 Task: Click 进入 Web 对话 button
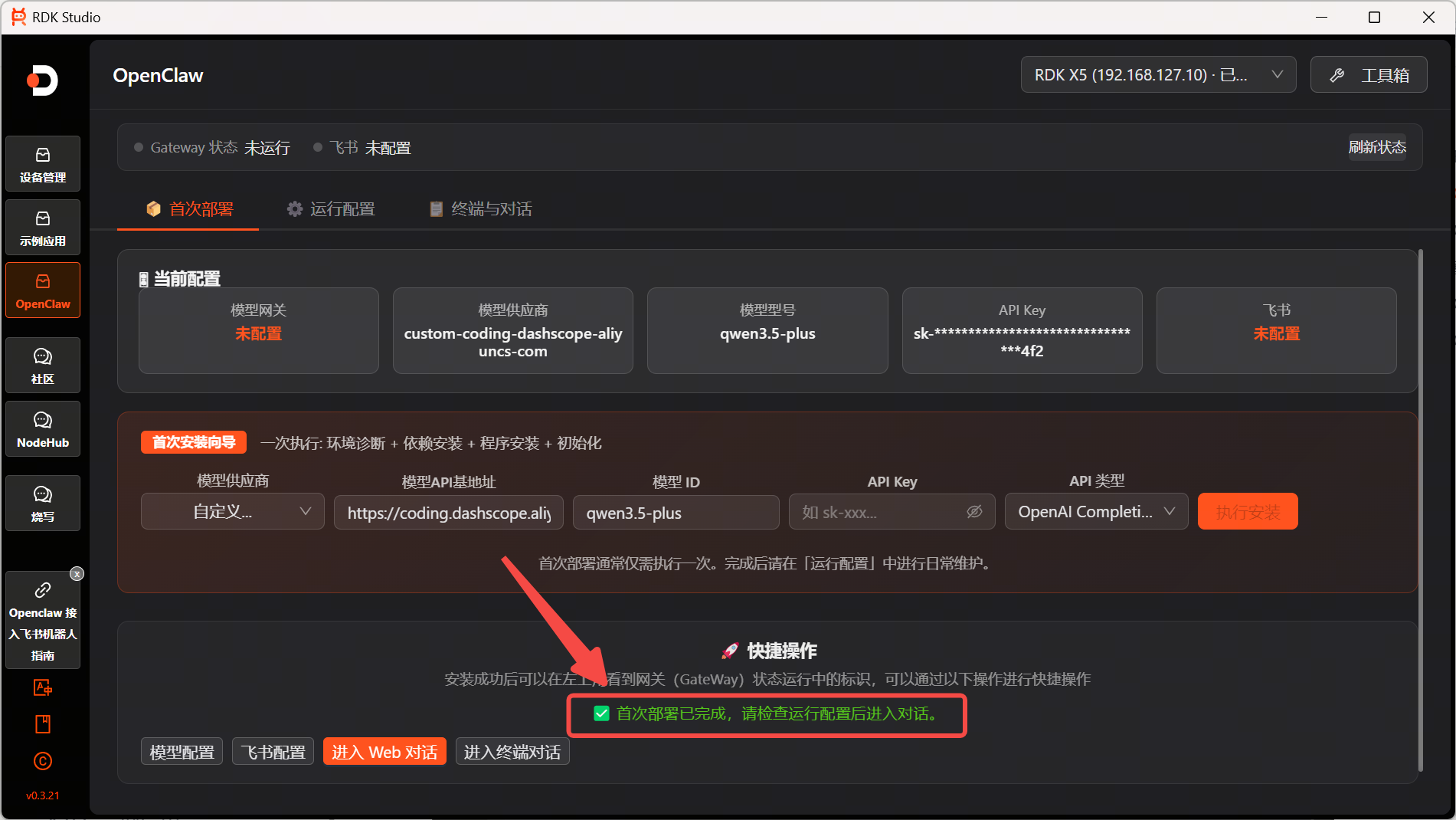pyautogui.click(x=384, y=752)
